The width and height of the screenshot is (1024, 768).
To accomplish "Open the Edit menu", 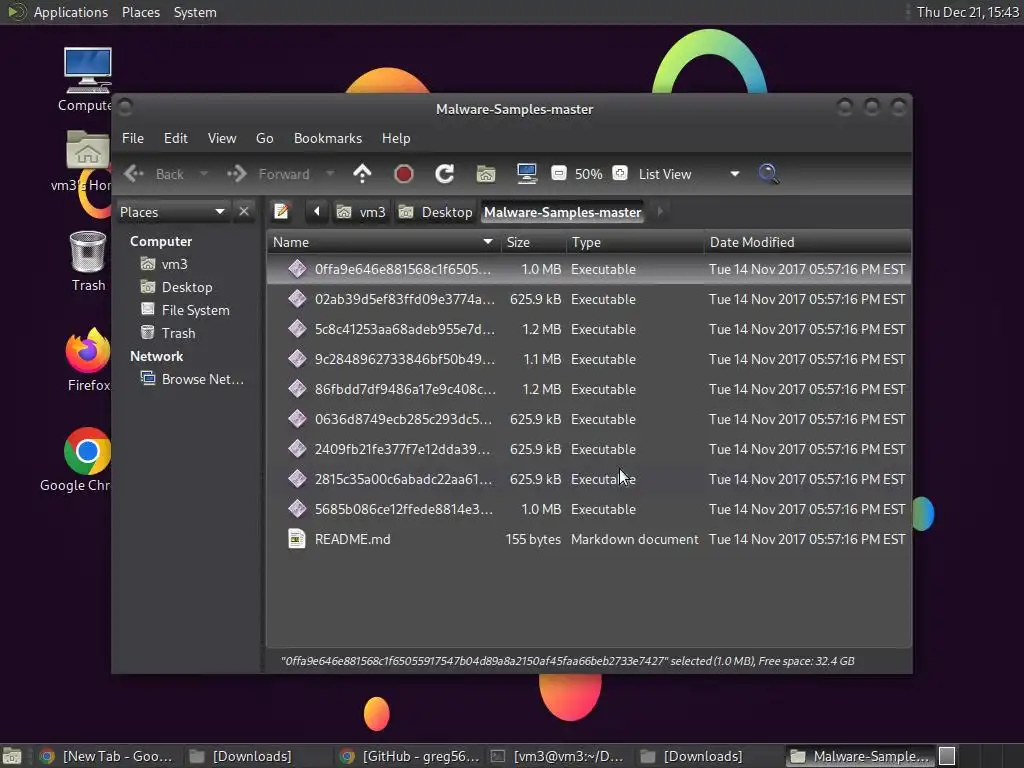I will 175,138.
